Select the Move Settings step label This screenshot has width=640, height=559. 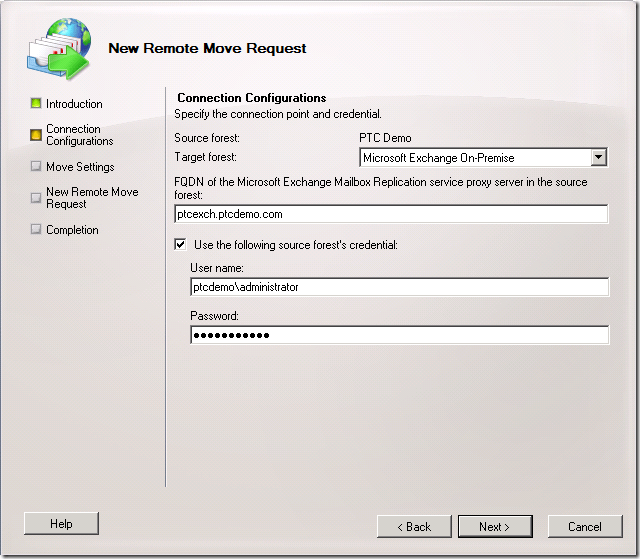click(80, 166)
